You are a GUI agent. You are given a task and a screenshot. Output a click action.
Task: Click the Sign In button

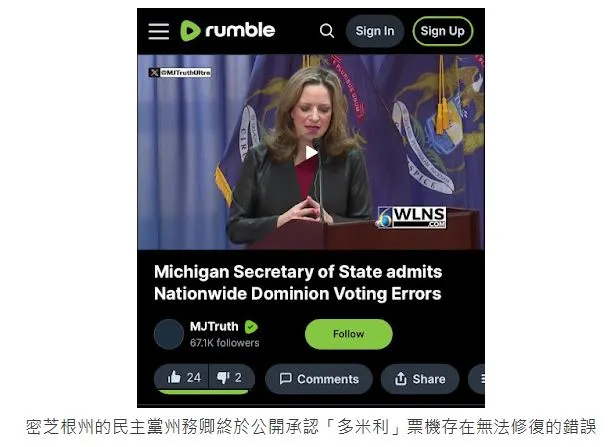(x=375, y=31)
